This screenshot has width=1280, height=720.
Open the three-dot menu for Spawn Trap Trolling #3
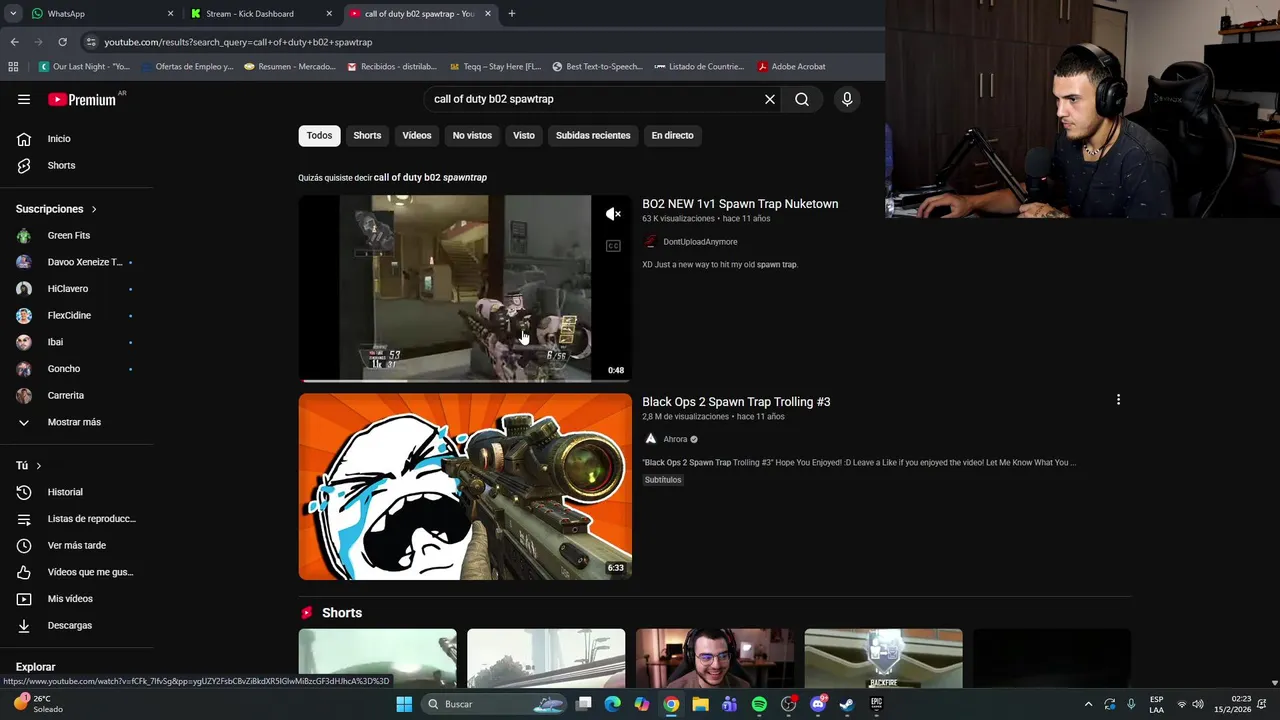point(1118,400)
